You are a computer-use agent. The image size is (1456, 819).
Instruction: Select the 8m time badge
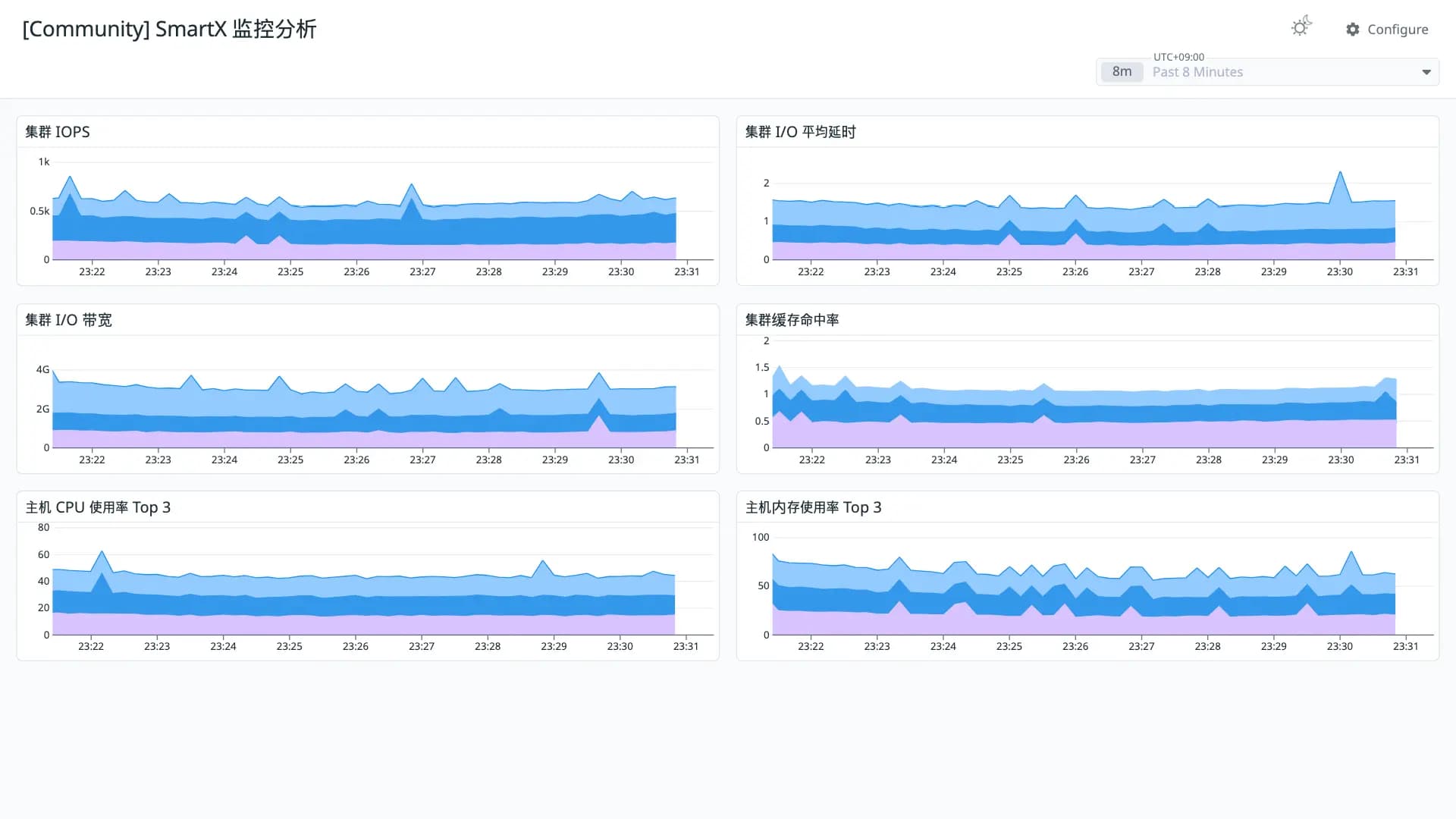click(1122, 72)
